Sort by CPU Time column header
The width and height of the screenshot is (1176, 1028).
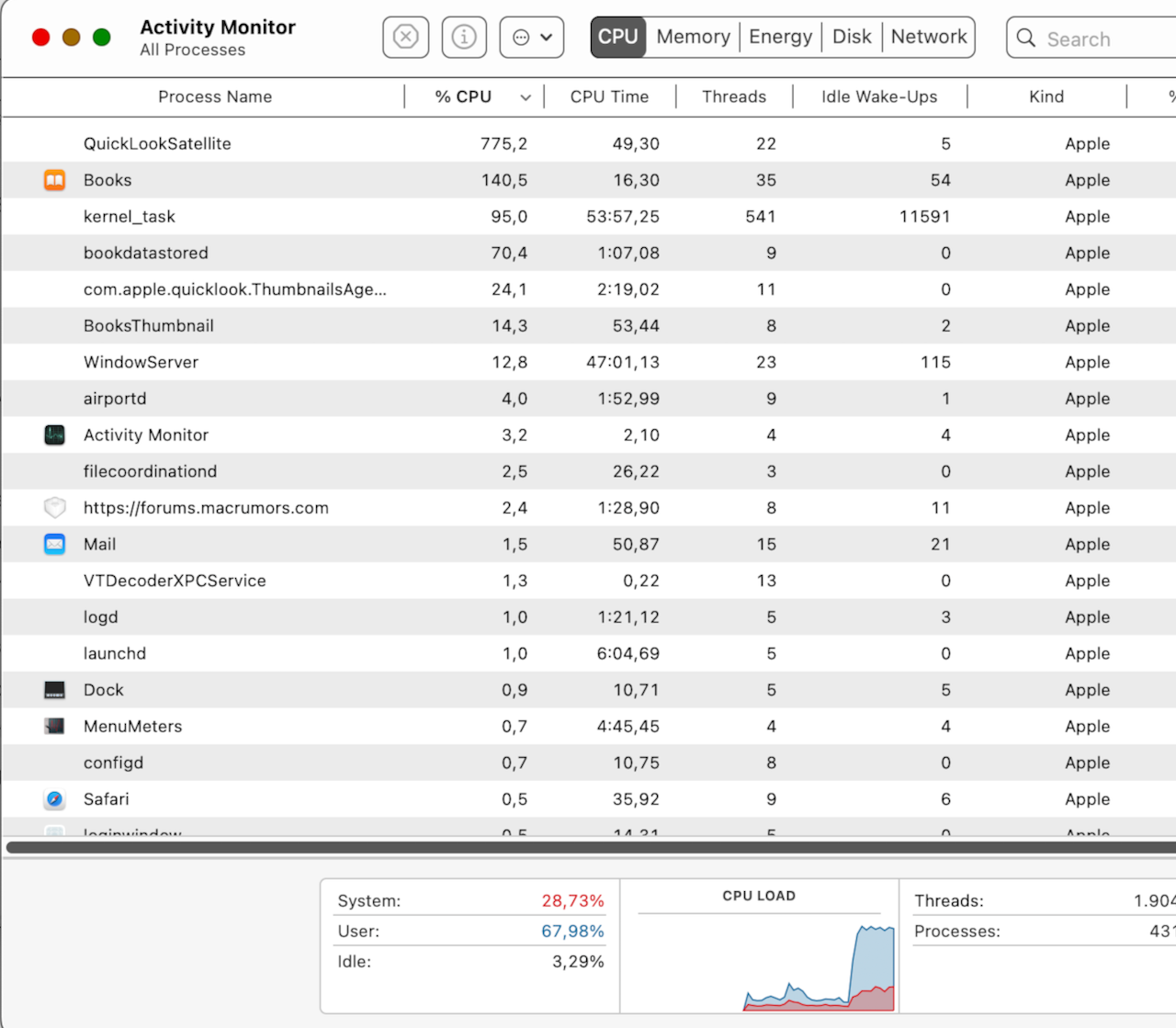pos(609,96)
